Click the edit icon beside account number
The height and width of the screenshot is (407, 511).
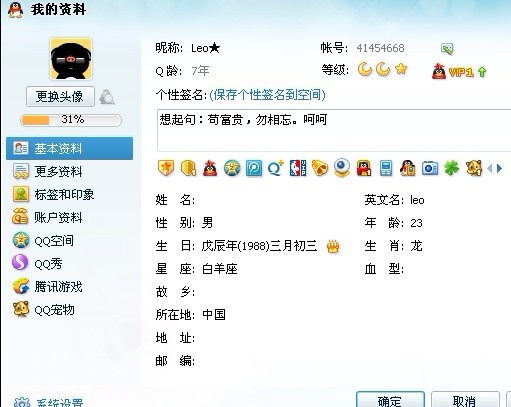tap(447, 49)
